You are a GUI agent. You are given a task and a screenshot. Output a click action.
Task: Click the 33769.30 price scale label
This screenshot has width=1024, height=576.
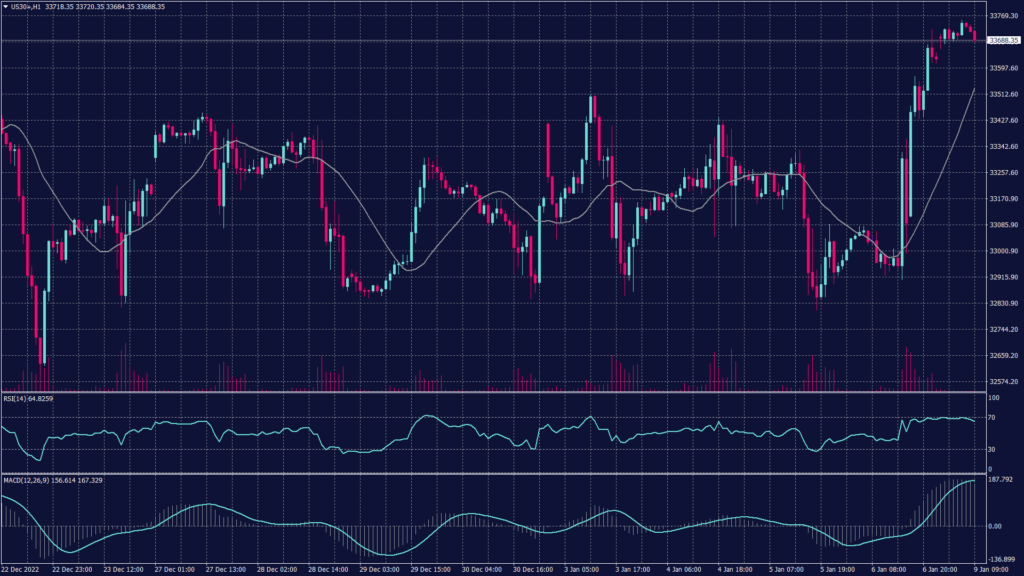pyautogui.click(x=1002, y=16)
